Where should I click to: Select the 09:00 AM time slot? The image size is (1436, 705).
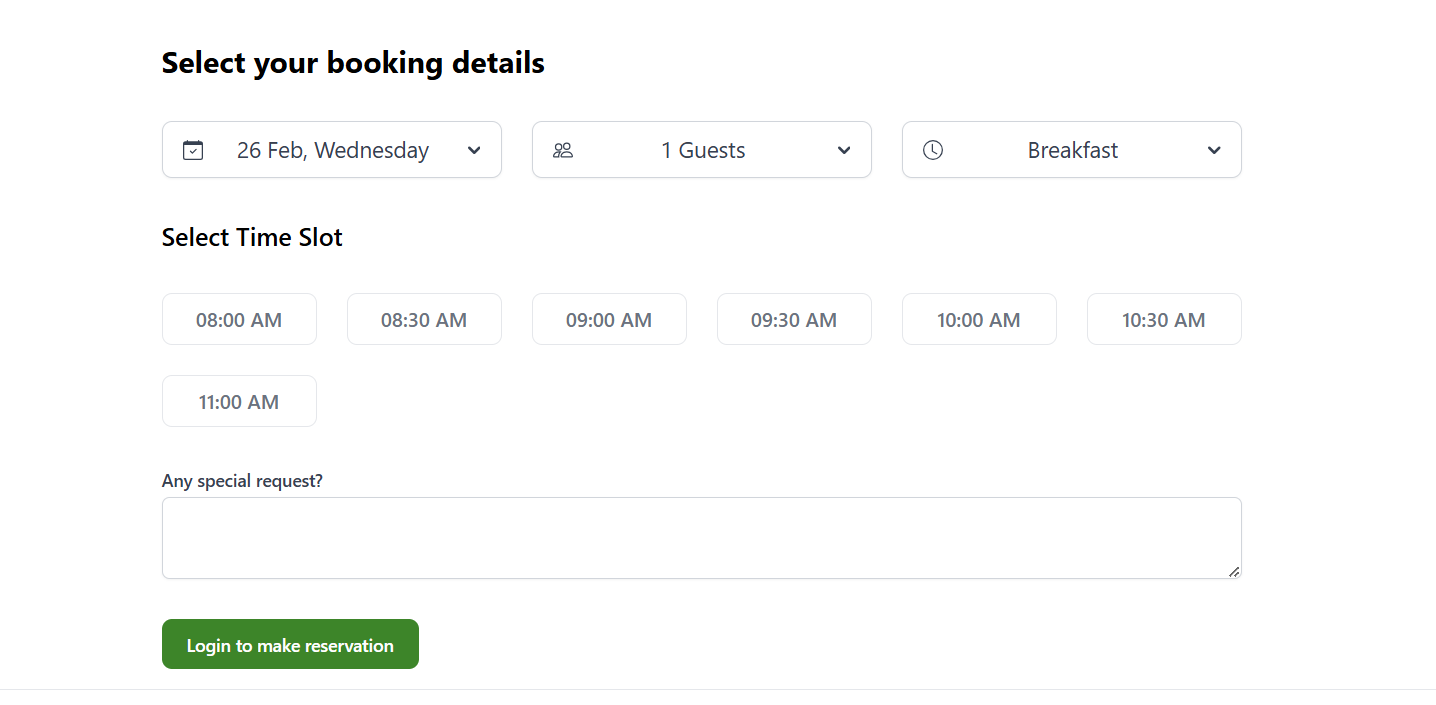point(609,320)
